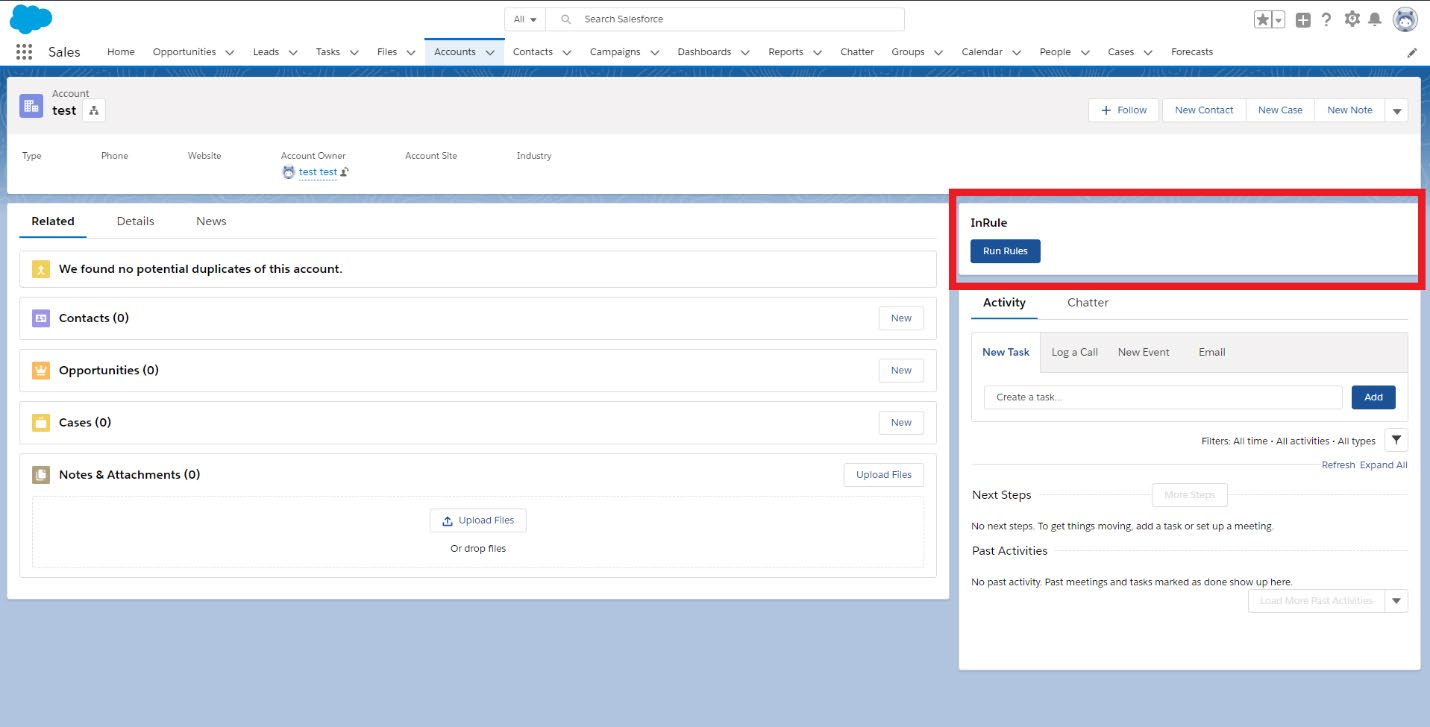View the account hierarchy icon
The height and width of the screenshot is (727, 1430).
point(93,111)
